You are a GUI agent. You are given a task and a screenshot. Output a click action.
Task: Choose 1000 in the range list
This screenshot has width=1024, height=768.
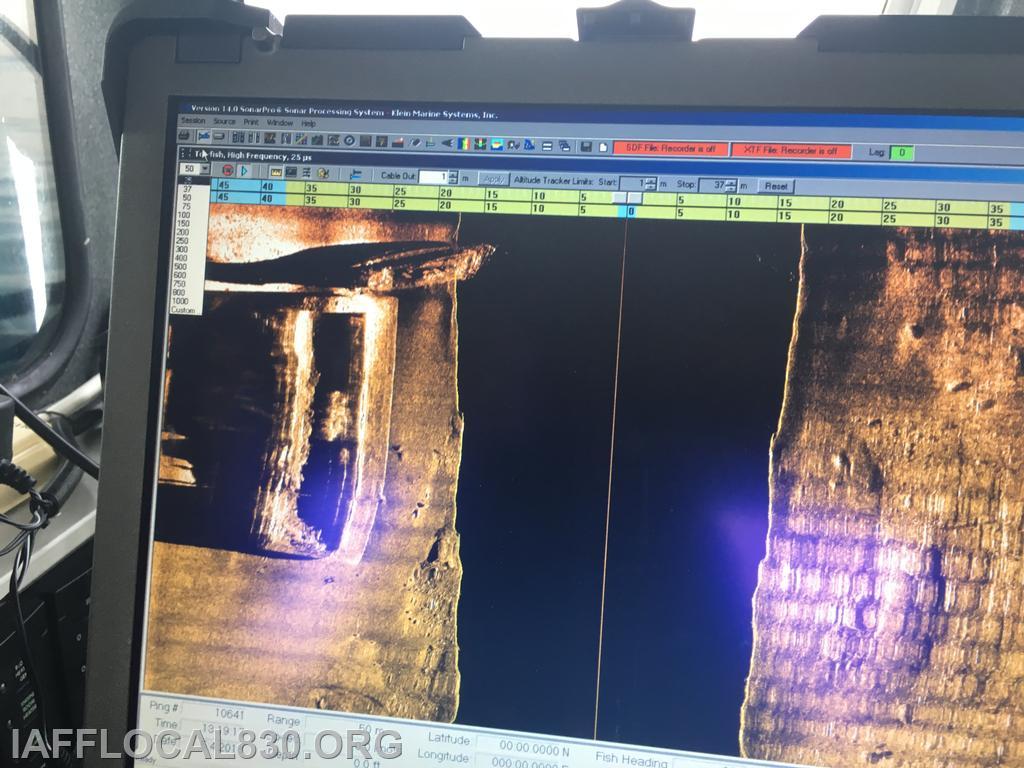pos(180,301)
